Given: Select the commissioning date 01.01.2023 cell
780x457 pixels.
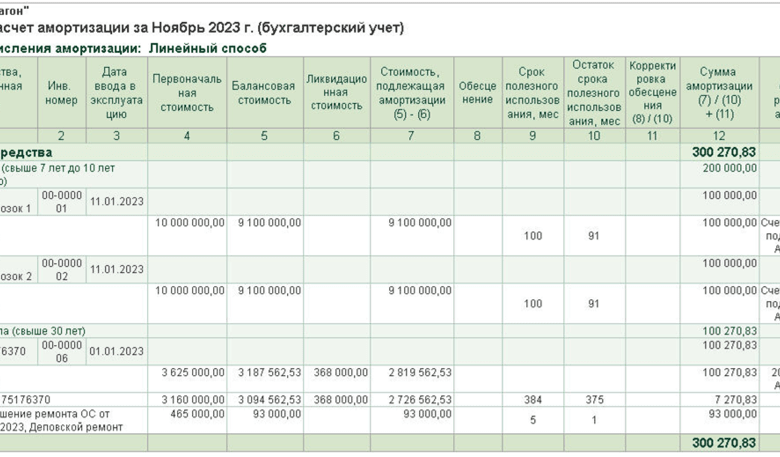Looking at the screenshot, I should [x=117, y=351].
